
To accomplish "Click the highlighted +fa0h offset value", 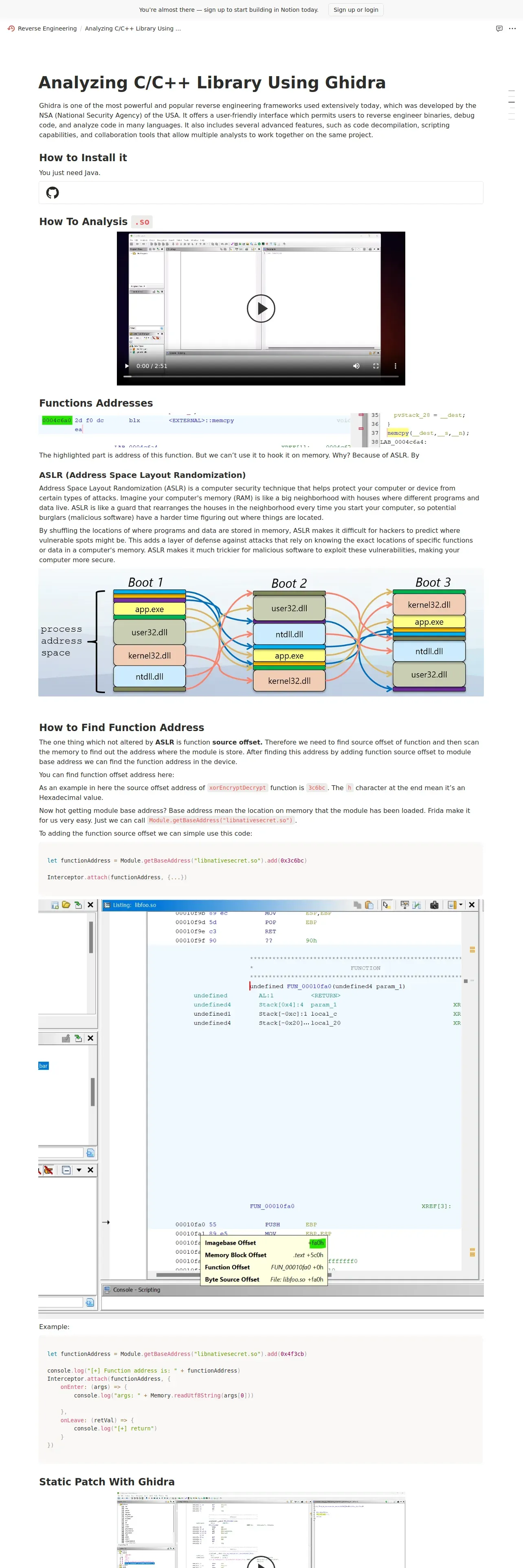I will click(x=316, y=1243).
